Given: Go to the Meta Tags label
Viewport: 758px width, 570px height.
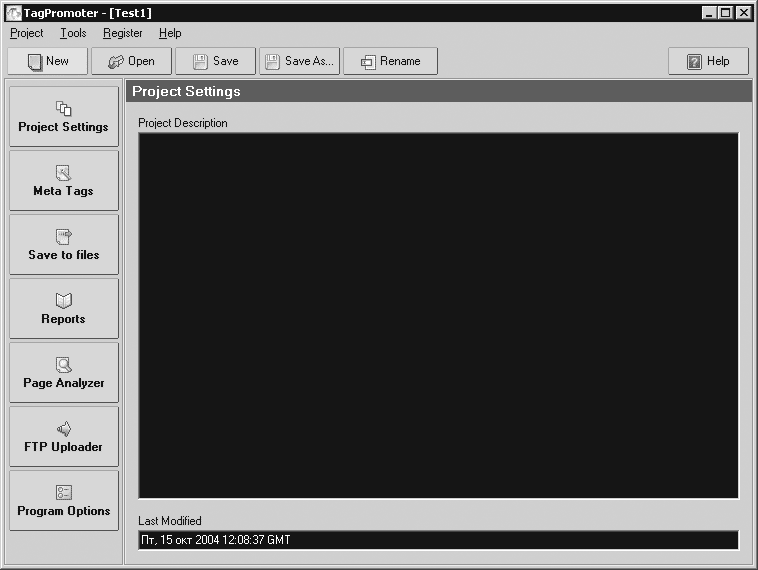Looking at the screenshot, I should [63, 191].
